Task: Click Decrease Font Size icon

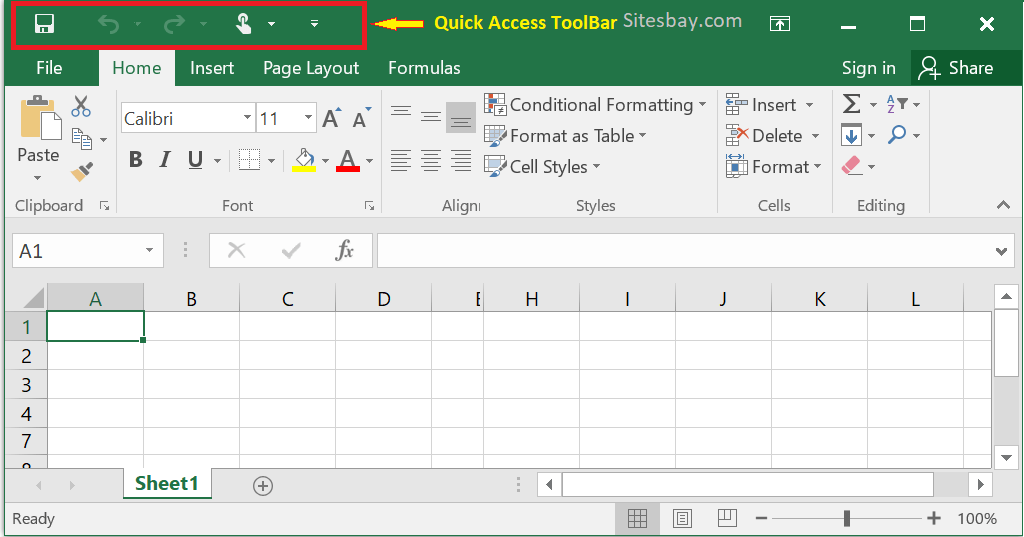Action: coord(361,118)
